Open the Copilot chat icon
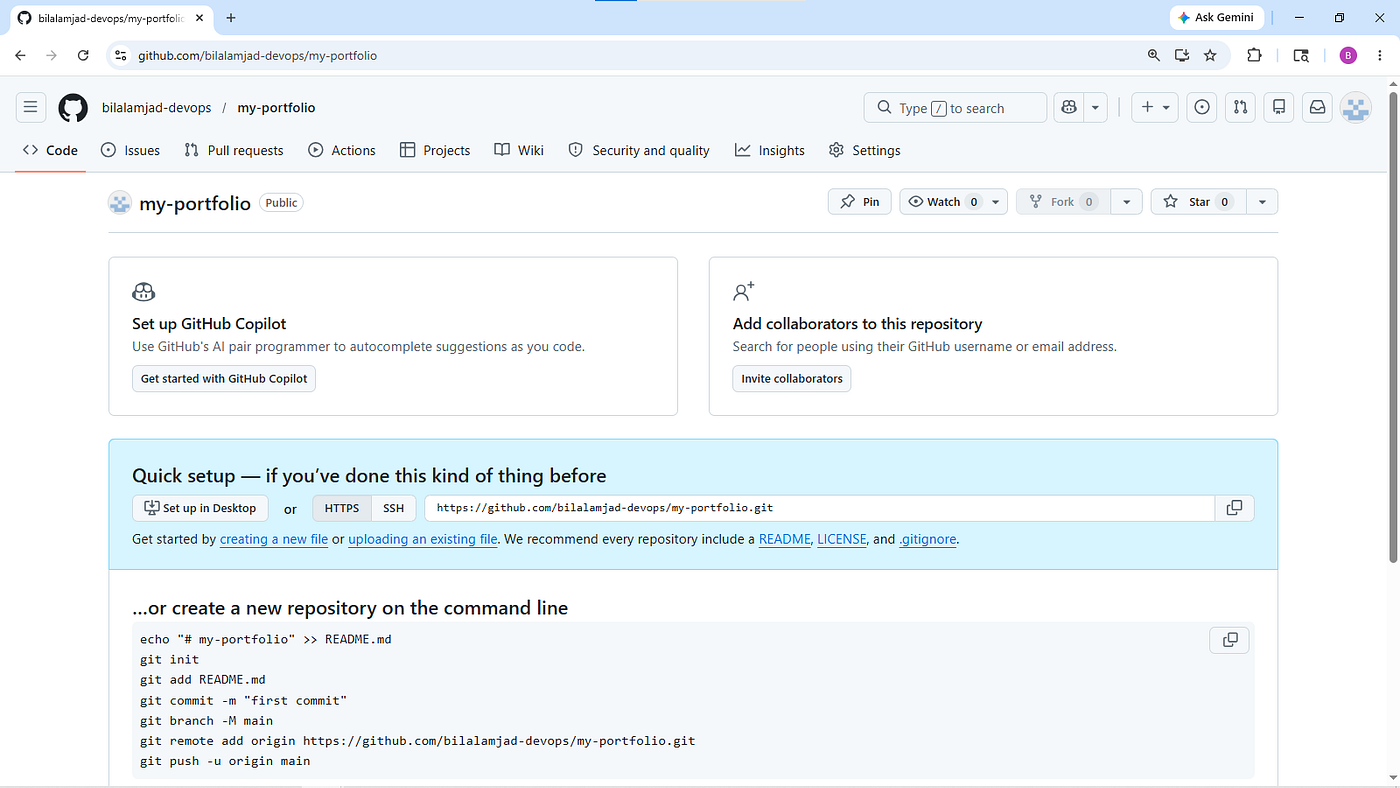Viewport: 1400px width, 788px height. coord(1069,108)
